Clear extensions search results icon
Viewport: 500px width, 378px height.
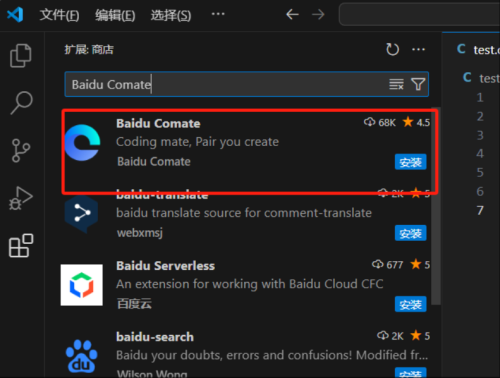[x=396, y=84]
